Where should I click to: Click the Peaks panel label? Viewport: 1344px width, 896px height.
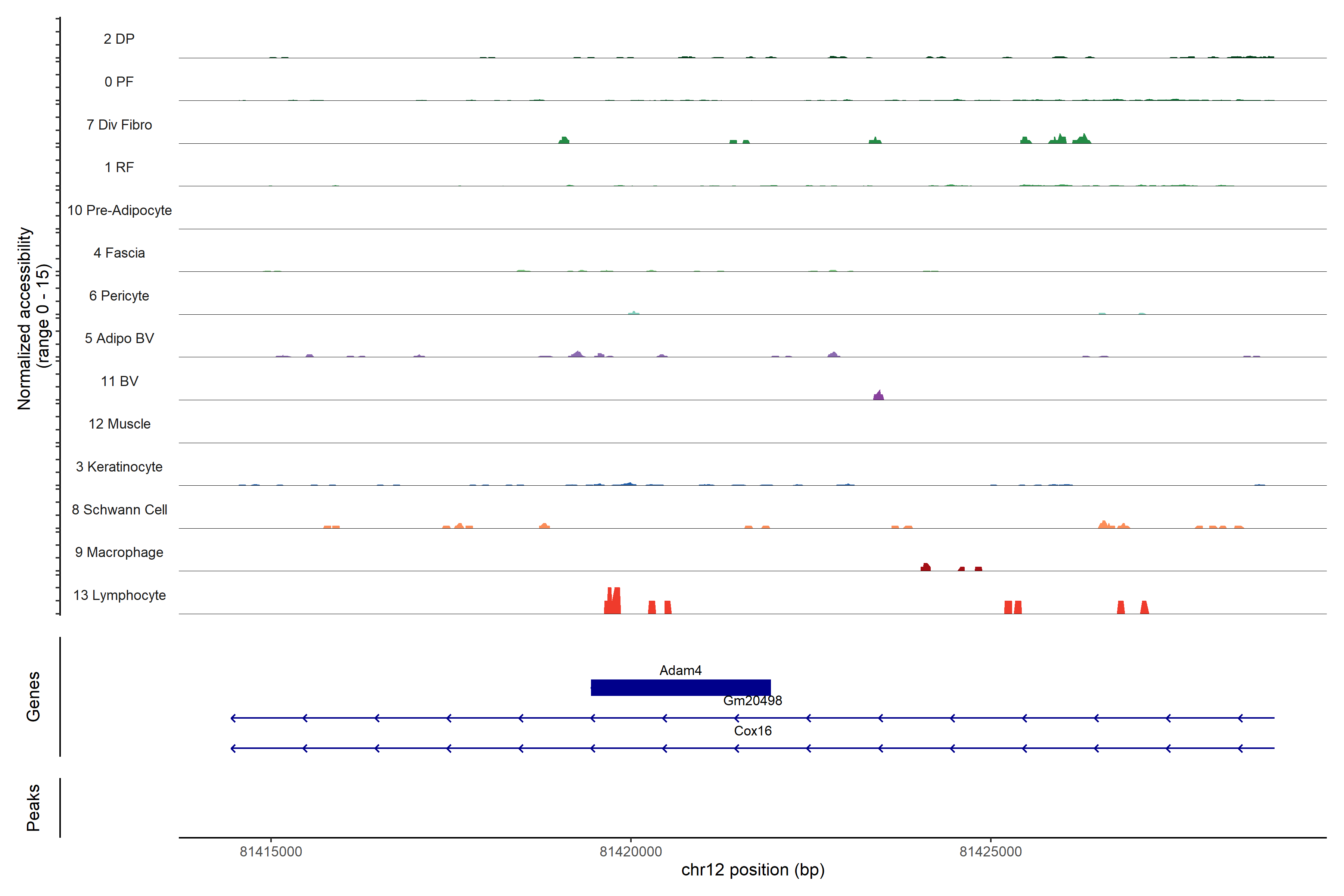tap(33, 808)
